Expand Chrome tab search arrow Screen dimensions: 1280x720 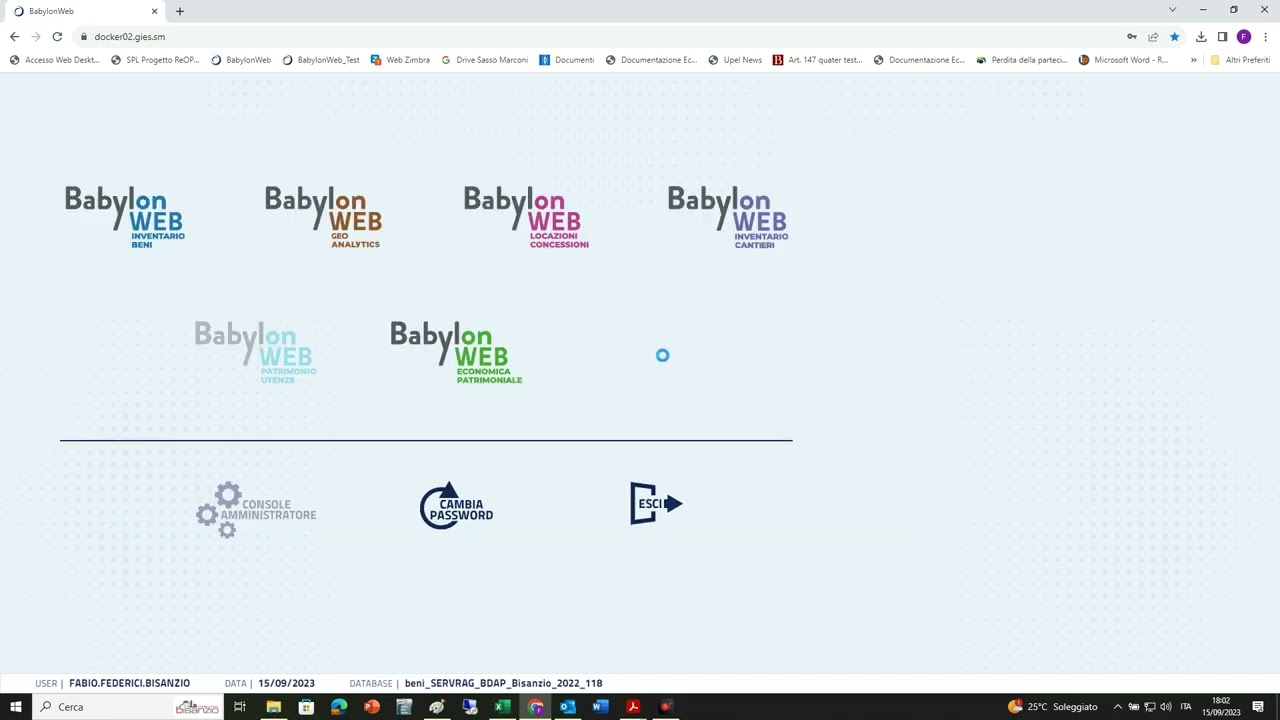tap(1172, 10)
